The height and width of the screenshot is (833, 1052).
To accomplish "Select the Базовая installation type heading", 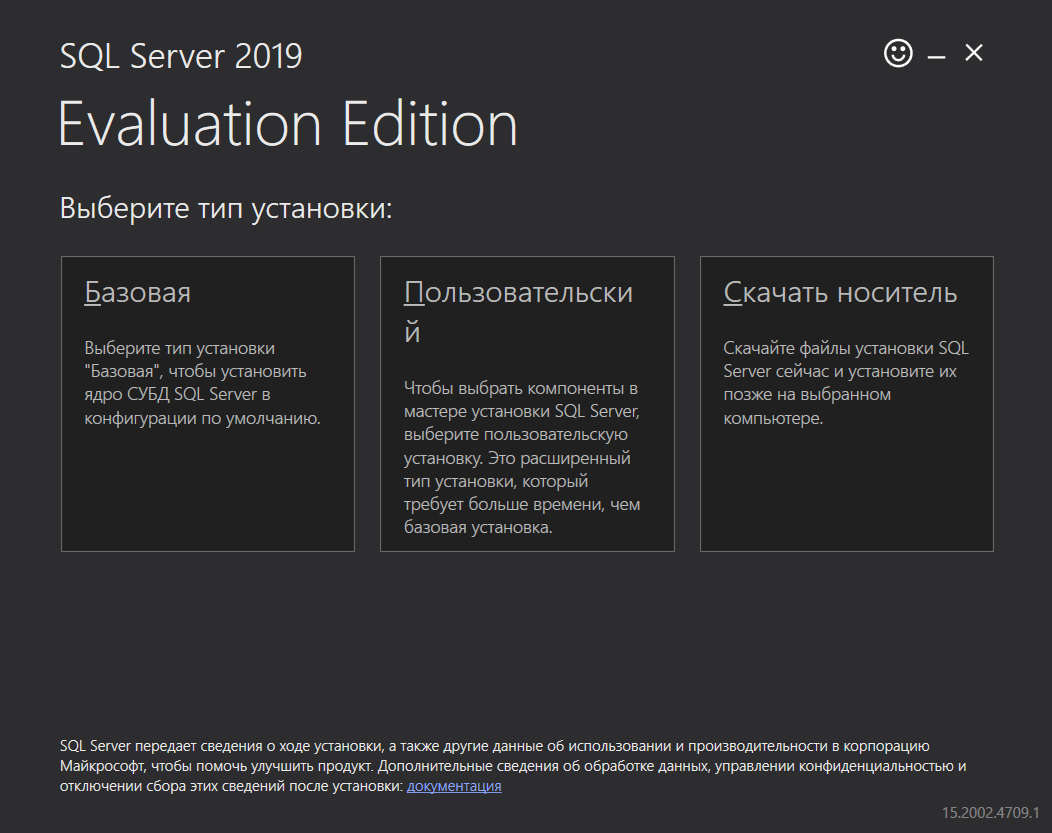I will (138, 293).
